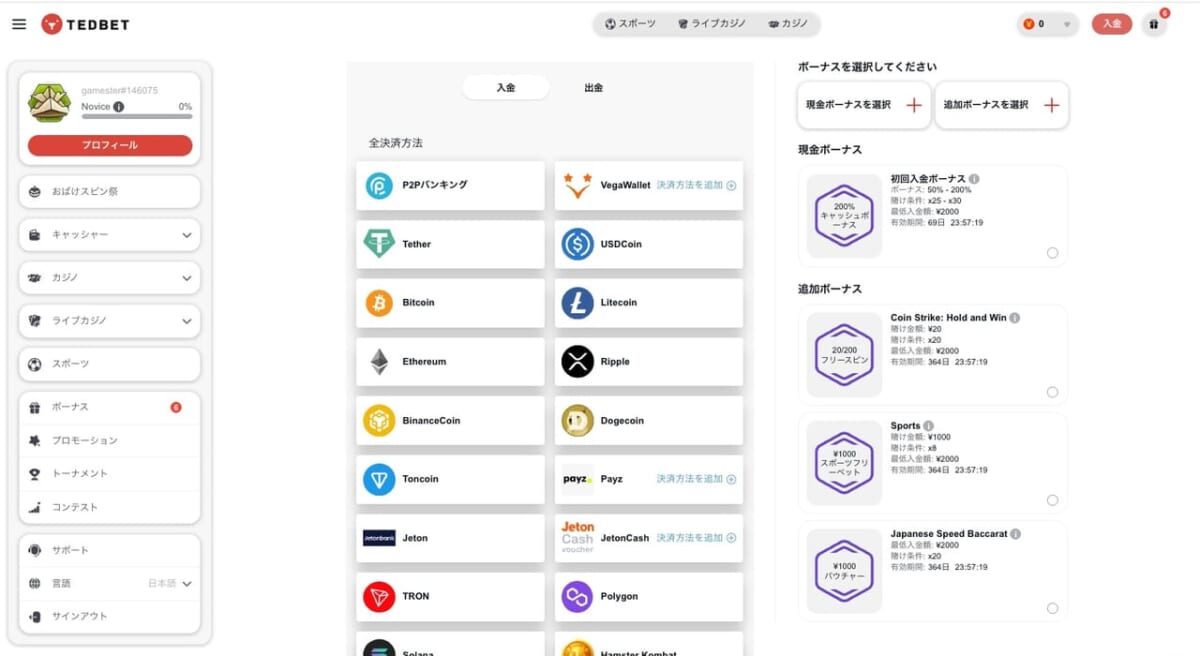The image size is (1200, 656).
Task: Select the JetonCash voucher icon
Action: (577, 538)
